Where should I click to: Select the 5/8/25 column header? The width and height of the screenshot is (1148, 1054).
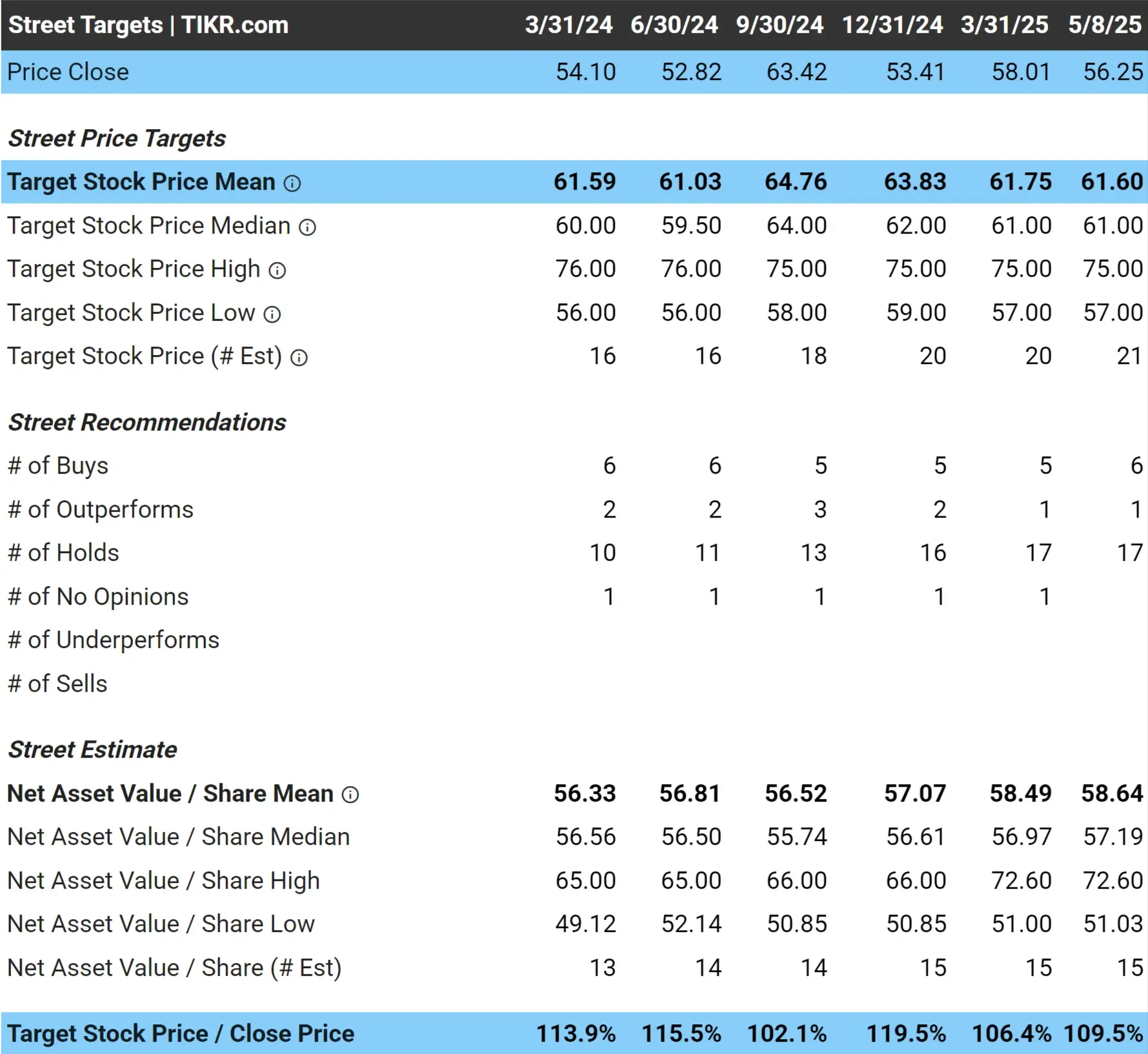pos(1105,25)
